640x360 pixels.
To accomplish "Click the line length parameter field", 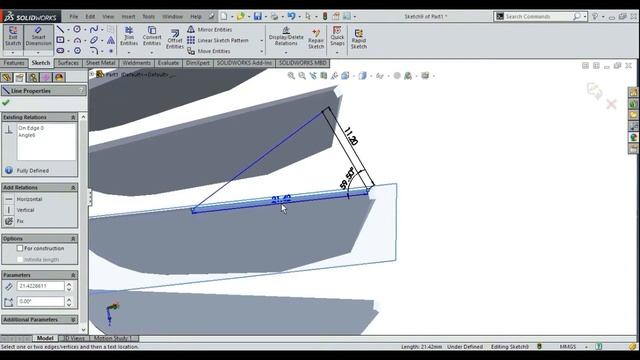I will coord(40,286).
